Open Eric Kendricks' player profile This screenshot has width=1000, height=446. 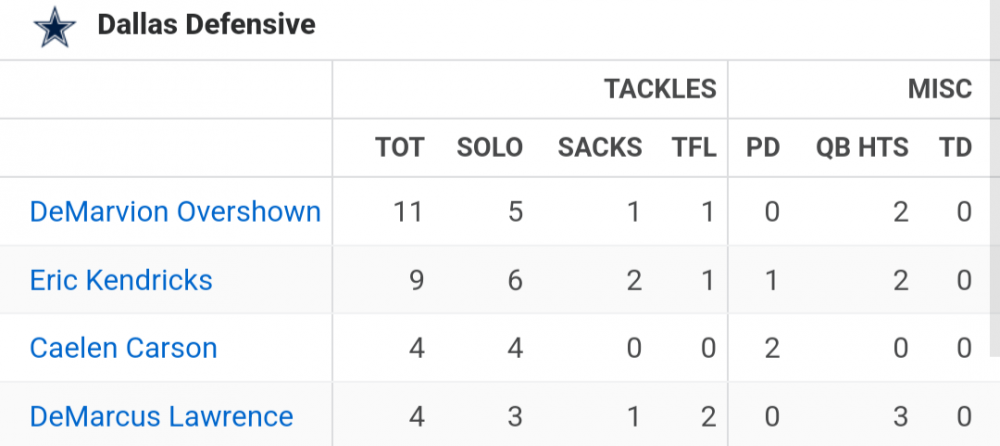[121, 280]
